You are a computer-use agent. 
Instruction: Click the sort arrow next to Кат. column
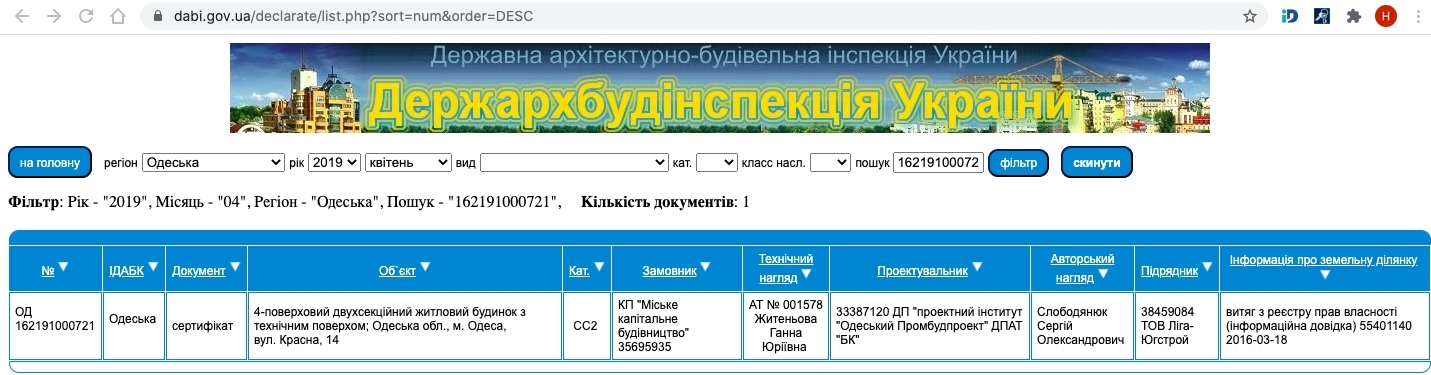coord(599,267)
